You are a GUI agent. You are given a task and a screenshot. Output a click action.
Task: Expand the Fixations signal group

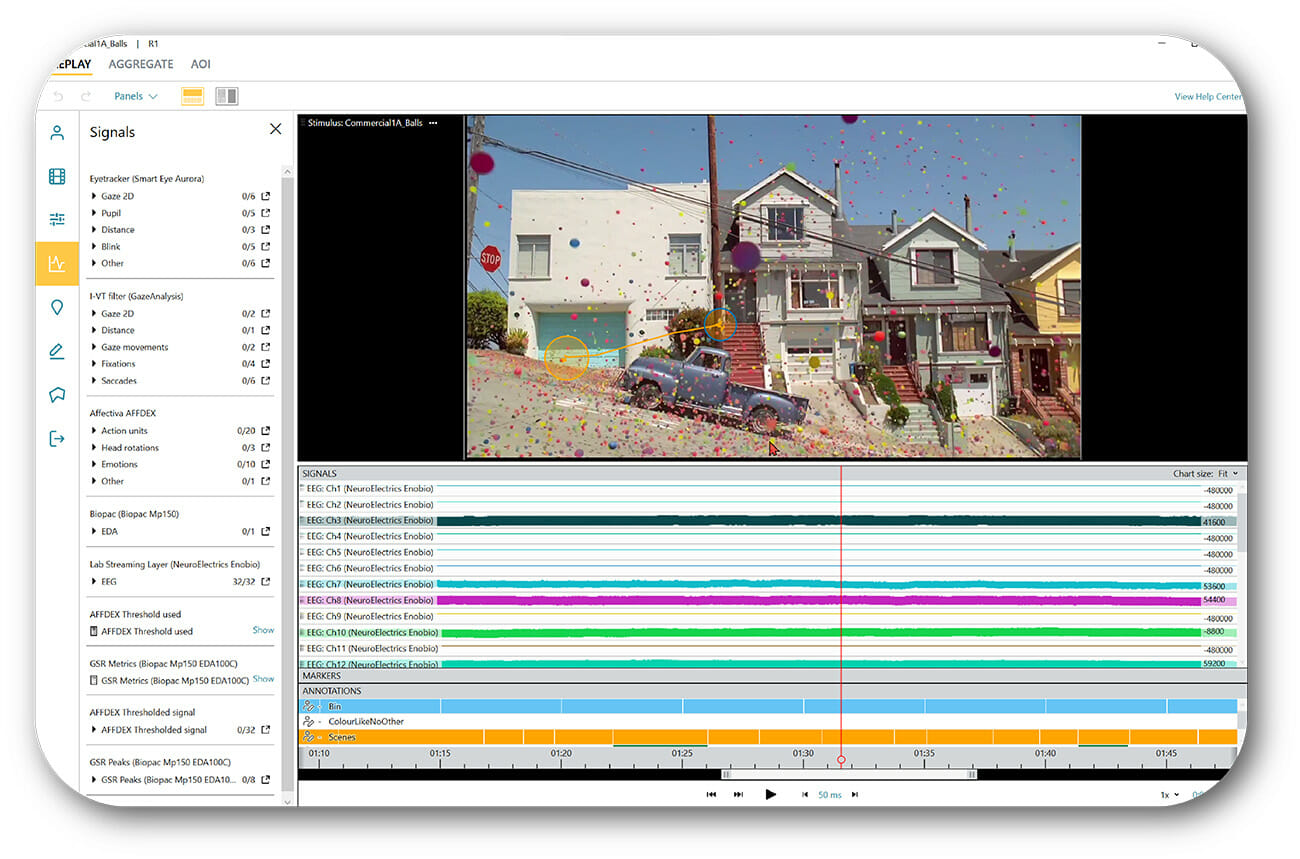[95, 364]
